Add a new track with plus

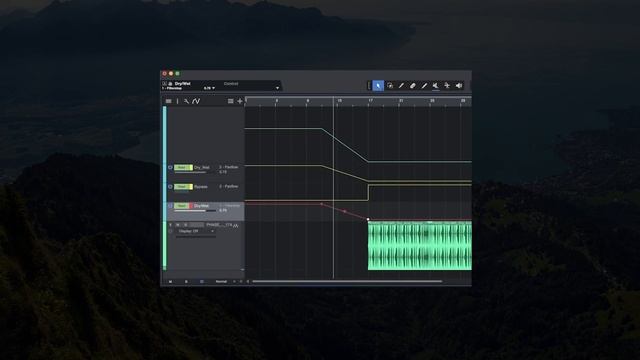point(240,101)
